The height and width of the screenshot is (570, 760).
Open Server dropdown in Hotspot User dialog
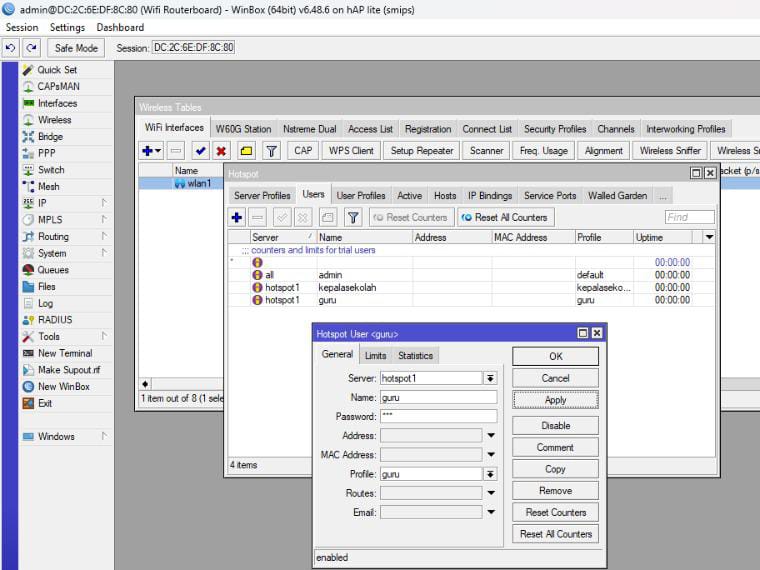[x=491, y=378]
